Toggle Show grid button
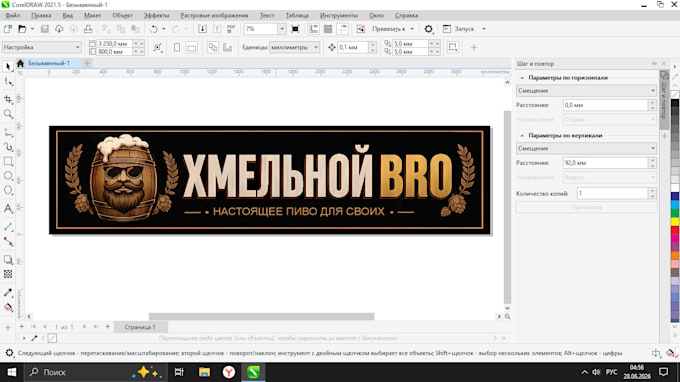 [328, 29]
